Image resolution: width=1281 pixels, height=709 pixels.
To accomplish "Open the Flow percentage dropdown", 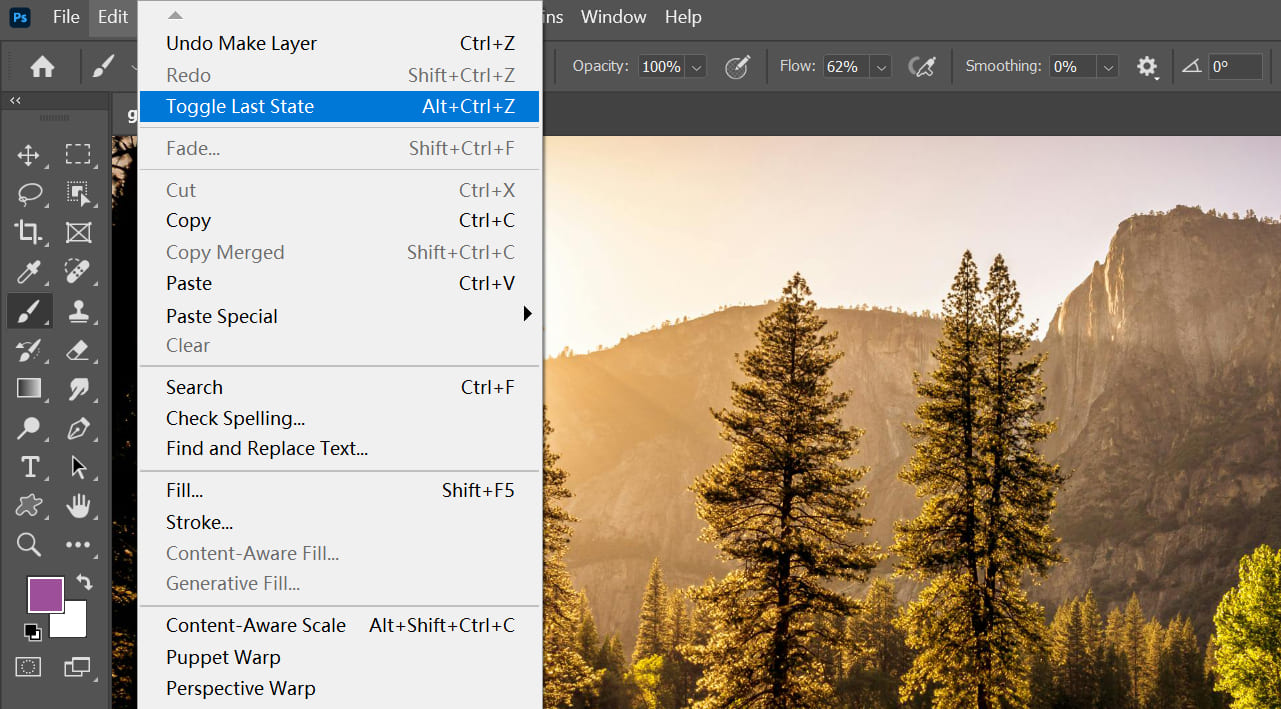I will pyautogui.click(x=880, y=66).
